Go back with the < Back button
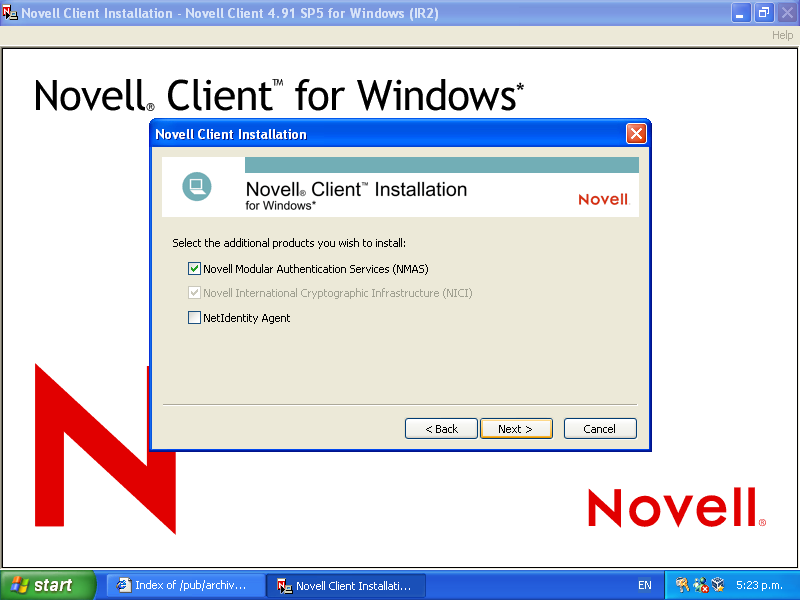The height and width of the screenshot is (600, 800). click(441, 429)
